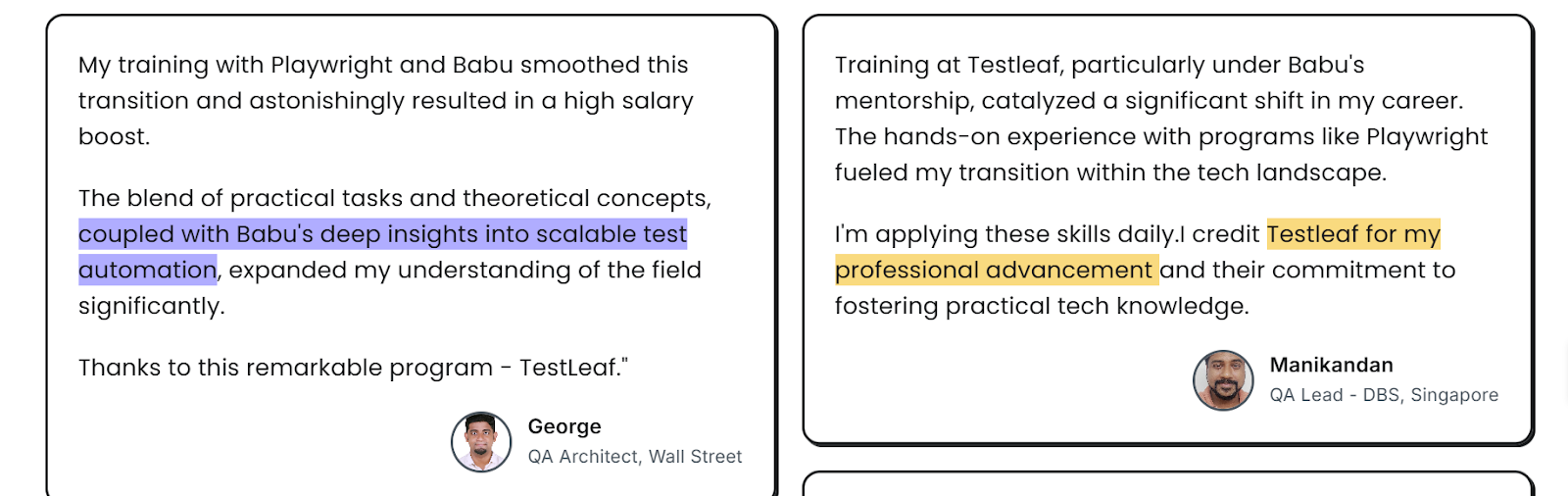Click the name George
Image resolution: width=1568 pixels, height=496 pixels.
[564, 426]
